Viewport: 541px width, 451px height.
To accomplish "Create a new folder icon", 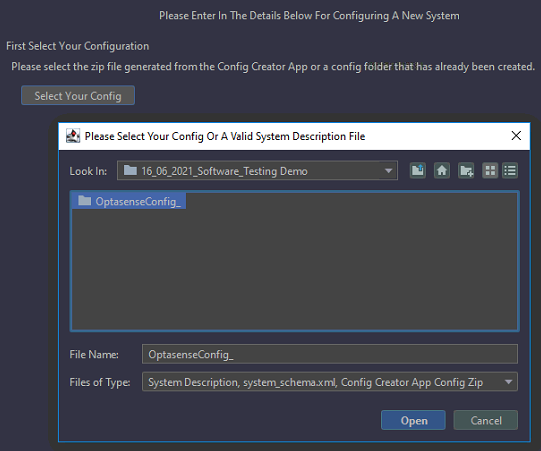I will (466, 170).
